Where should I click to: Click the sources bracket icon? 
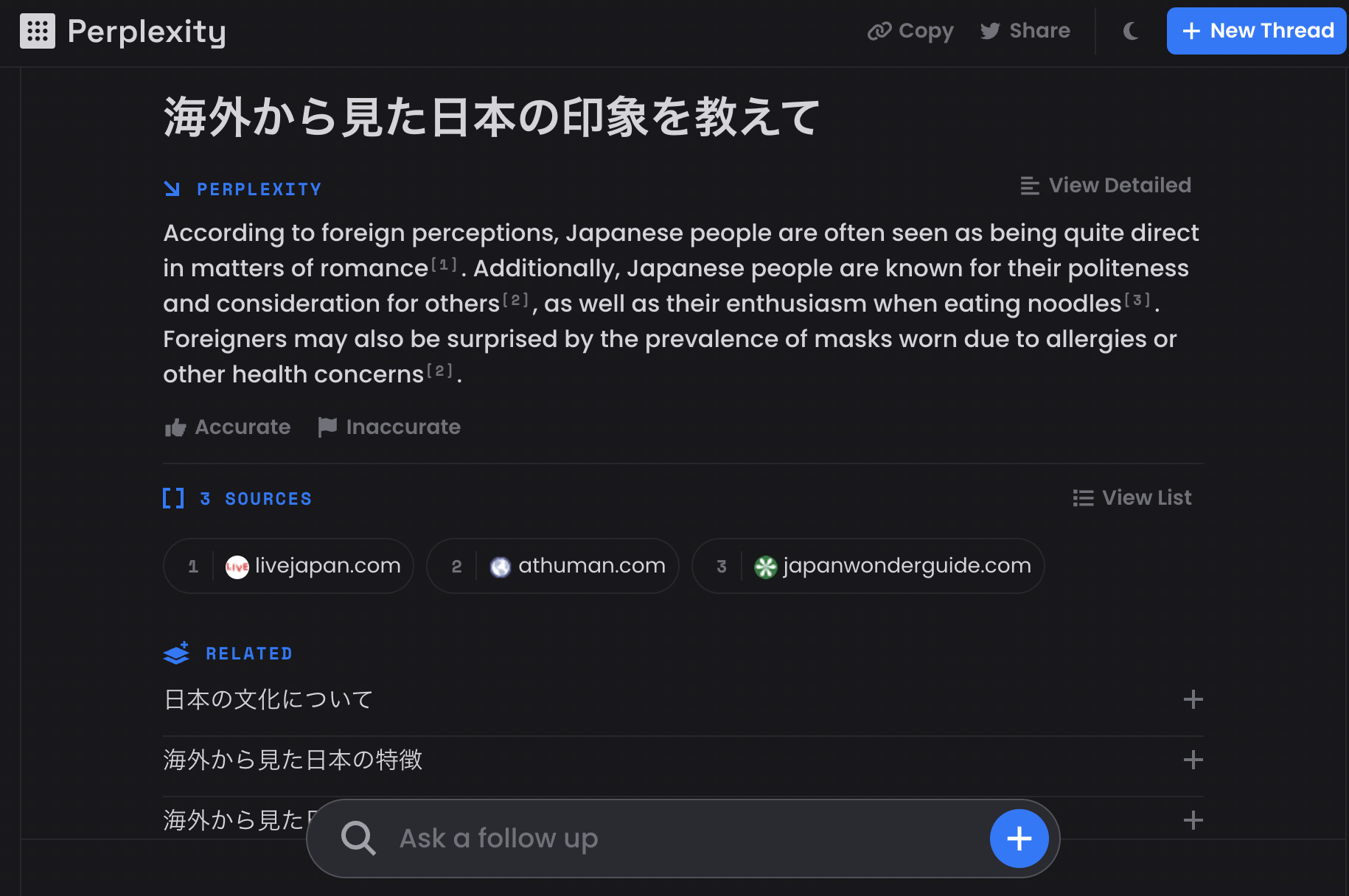(173, 498)
